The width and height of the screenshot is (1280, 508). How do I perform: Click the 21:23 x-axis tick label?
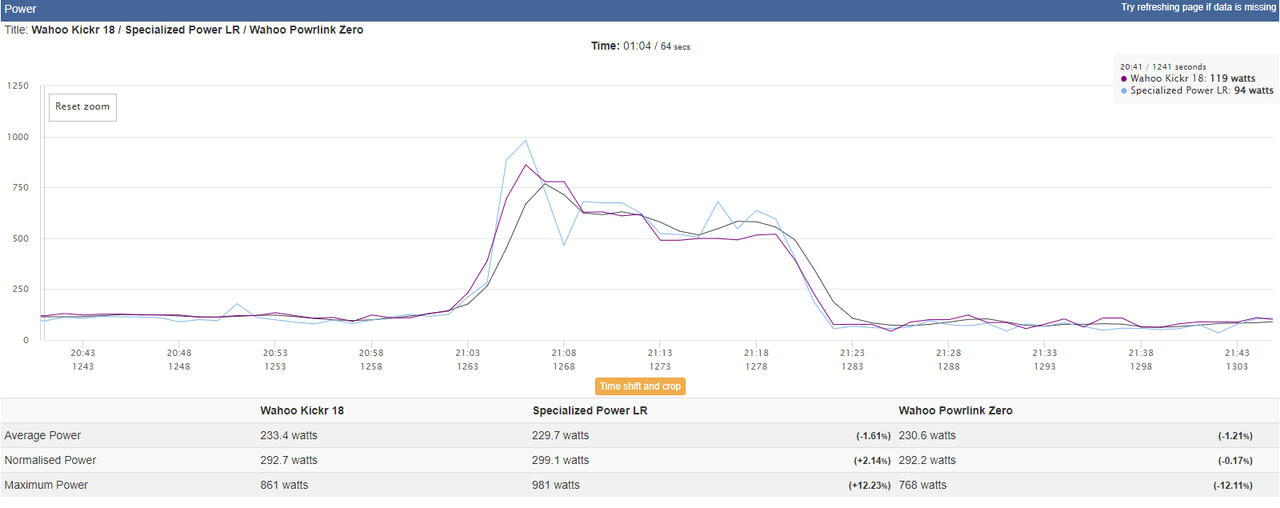(852, 353)
